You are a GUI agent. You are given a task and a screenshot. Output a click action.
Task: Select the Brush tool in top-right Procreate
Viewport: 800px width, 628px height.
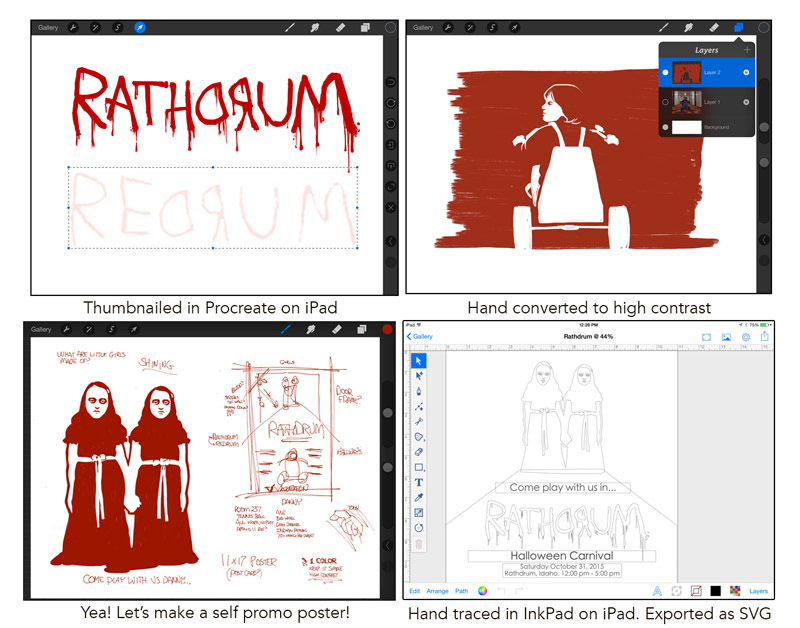pos(664,28)
